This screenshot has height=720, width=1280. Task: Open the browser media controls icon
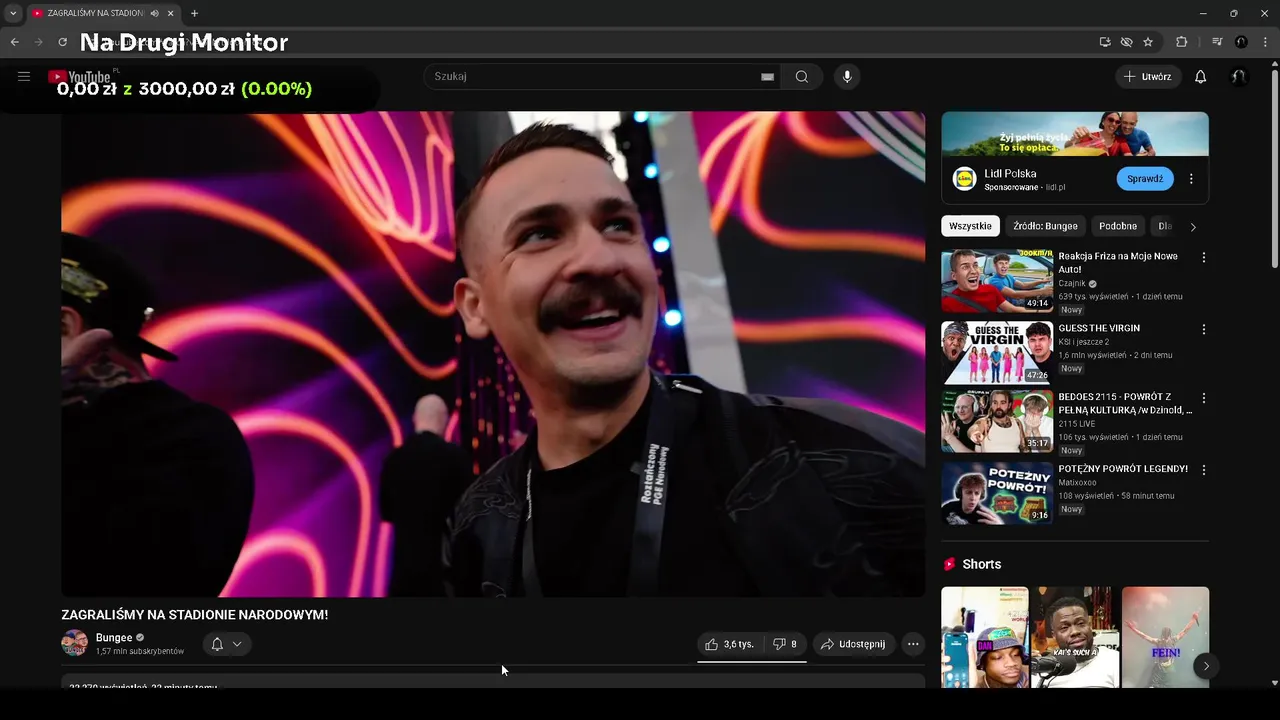1217,42
